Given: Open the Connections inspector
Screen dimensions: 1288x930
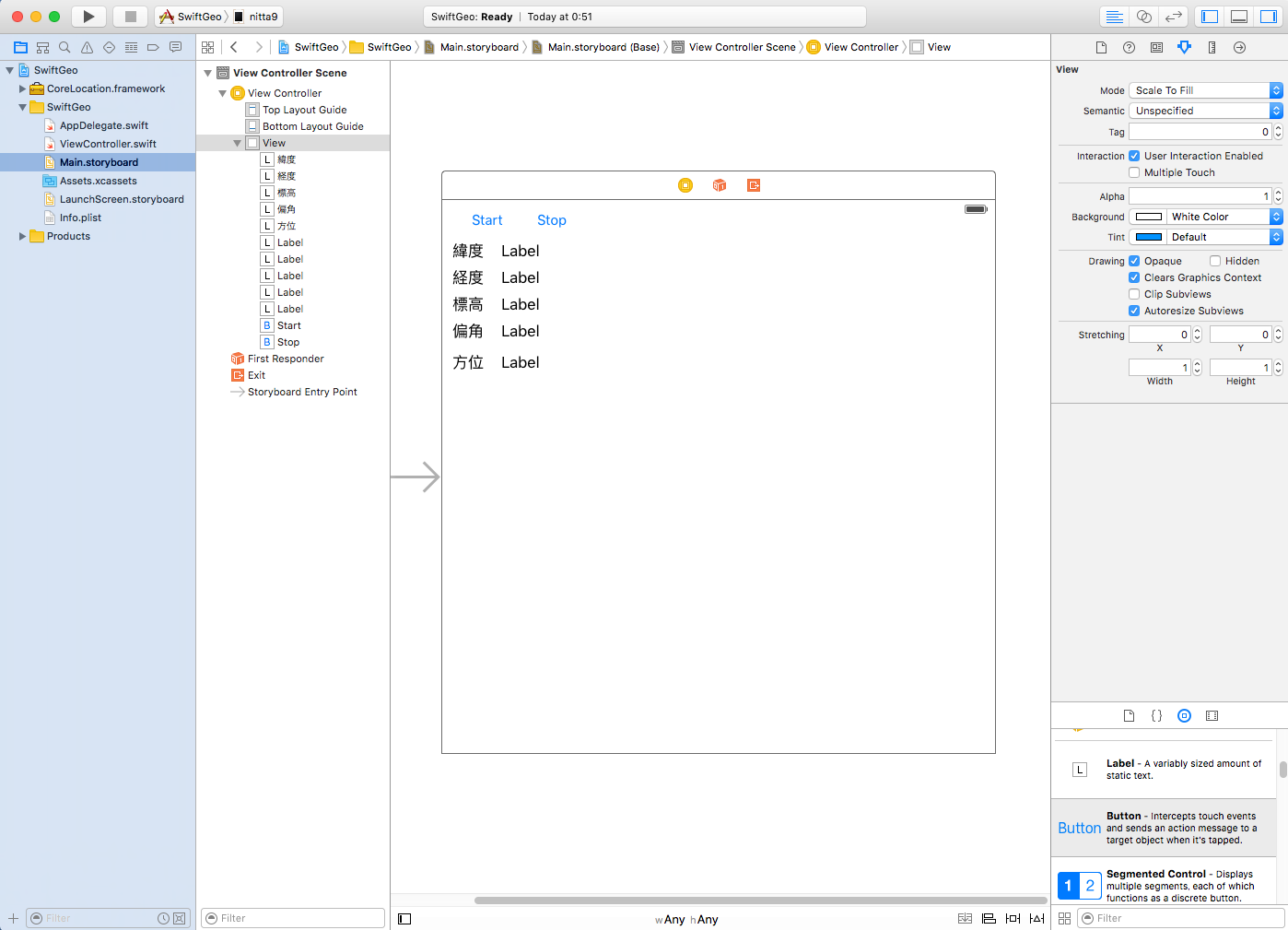Looking at the screenshot, I should click(1239, 47).
